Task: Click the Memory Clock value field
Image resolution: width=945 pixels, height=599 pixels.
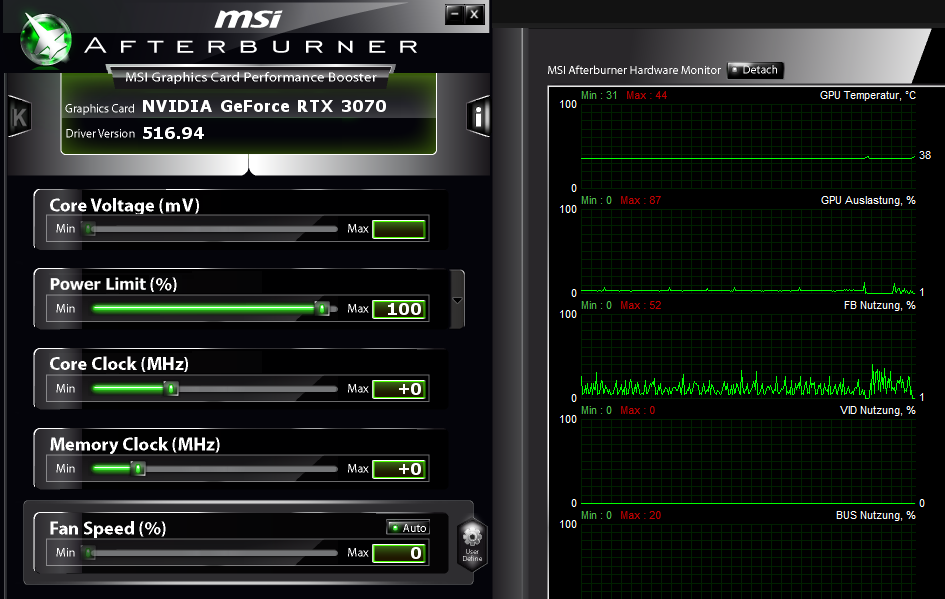Action: click(x=399, y=469)
